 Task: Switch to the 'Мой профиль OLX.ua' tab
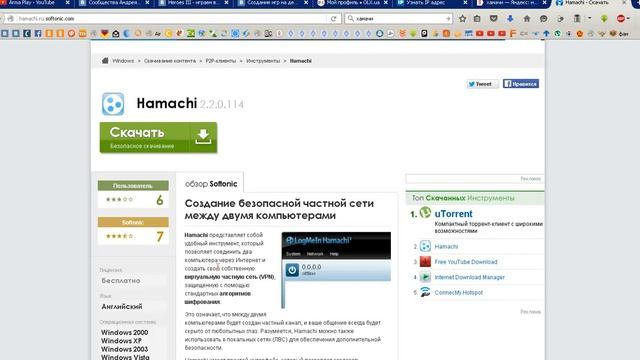click(x=352, y=3)
